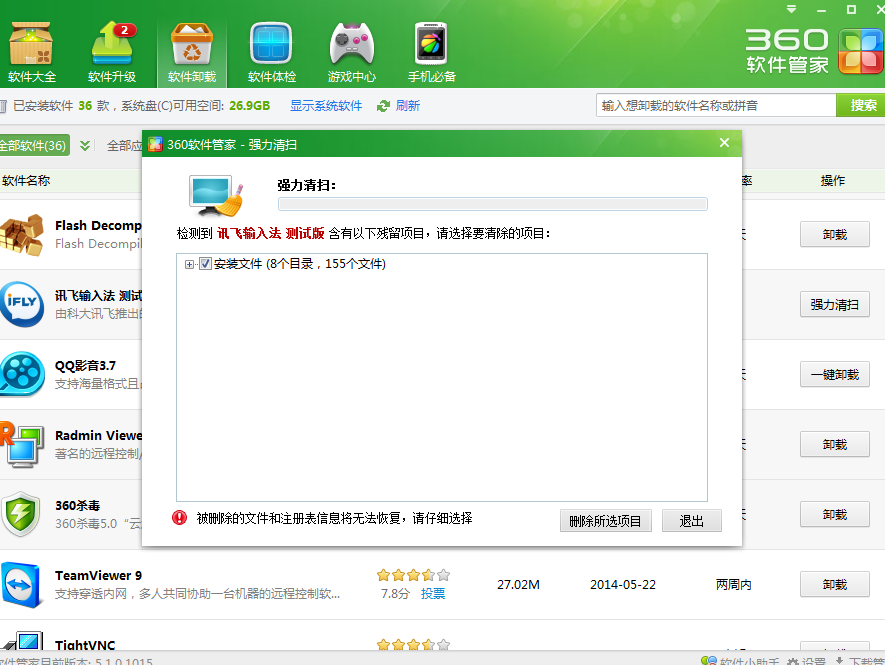Screen dimensions: 885x665
Task: Open the title bar dropdown menu arrow
Action: click(791, 9)
